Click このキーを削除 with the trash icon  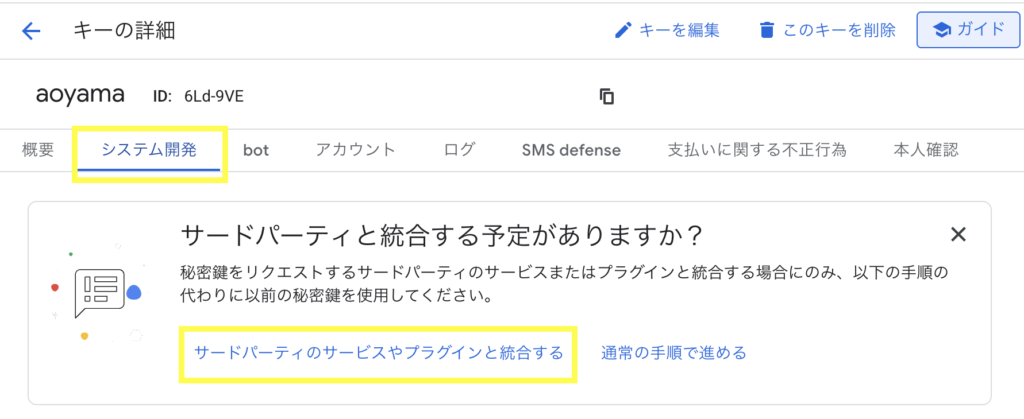click(826, 30)
